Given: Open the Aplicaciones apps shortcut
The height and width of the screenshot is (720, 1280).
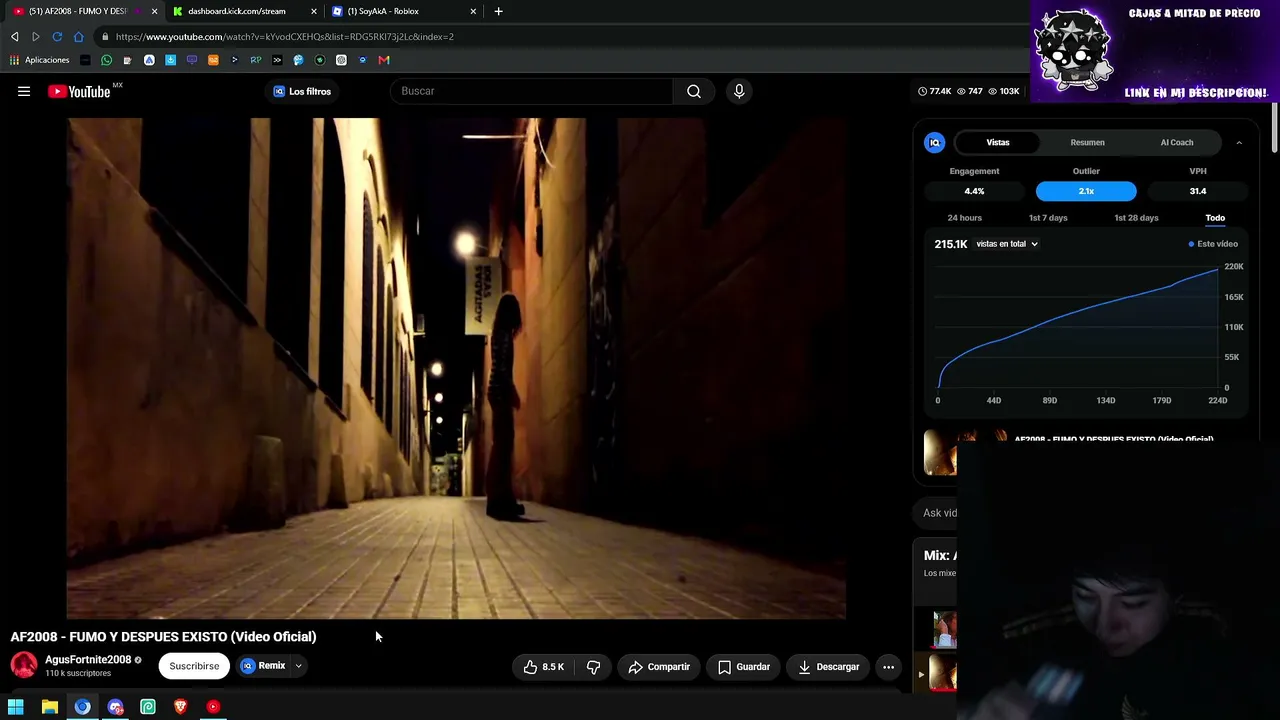Looking at the screenshot, I should tap(40, 60).
